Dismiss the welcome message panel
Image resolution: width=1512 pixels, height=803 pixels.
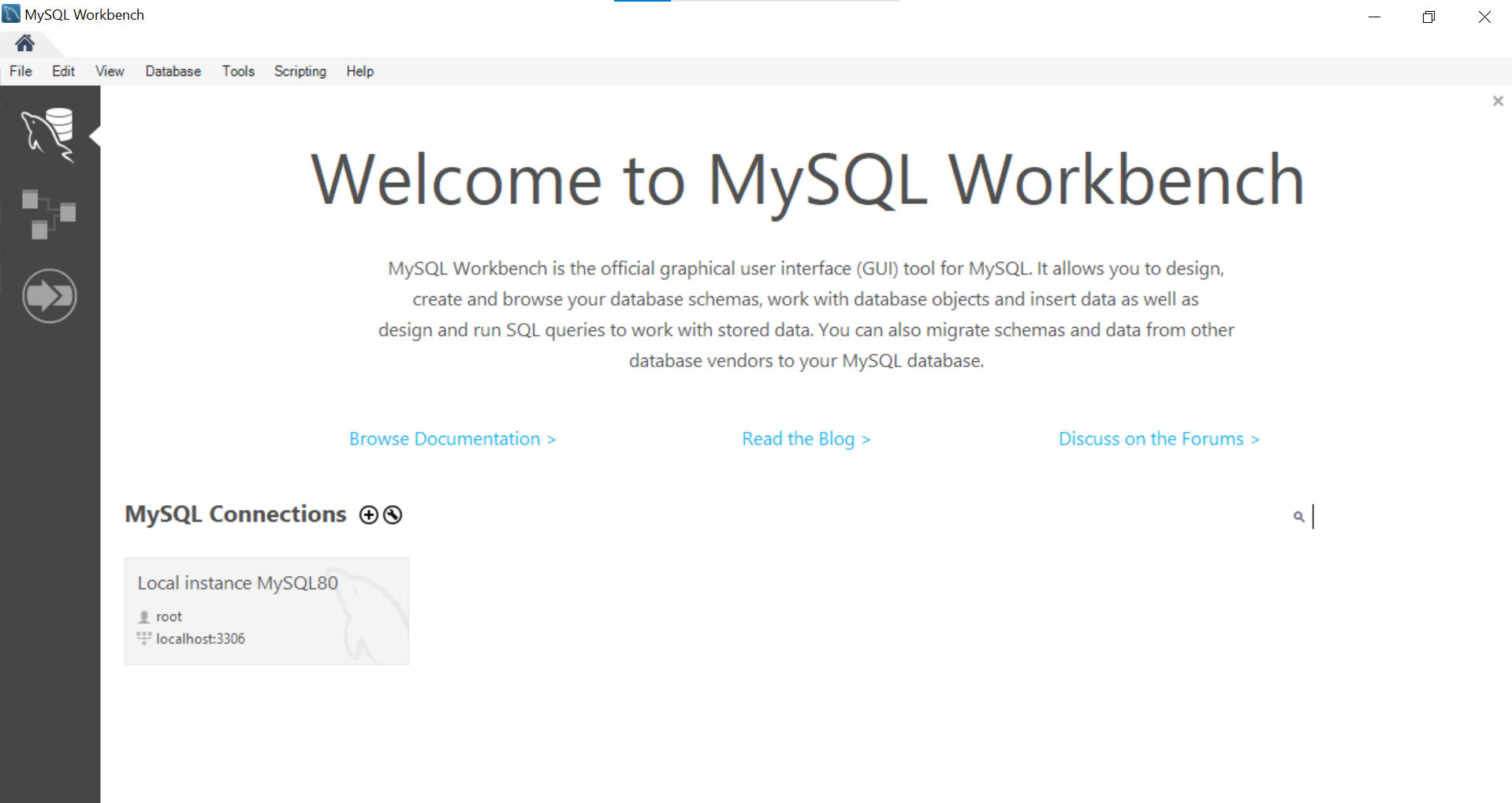pos(1498,101)
